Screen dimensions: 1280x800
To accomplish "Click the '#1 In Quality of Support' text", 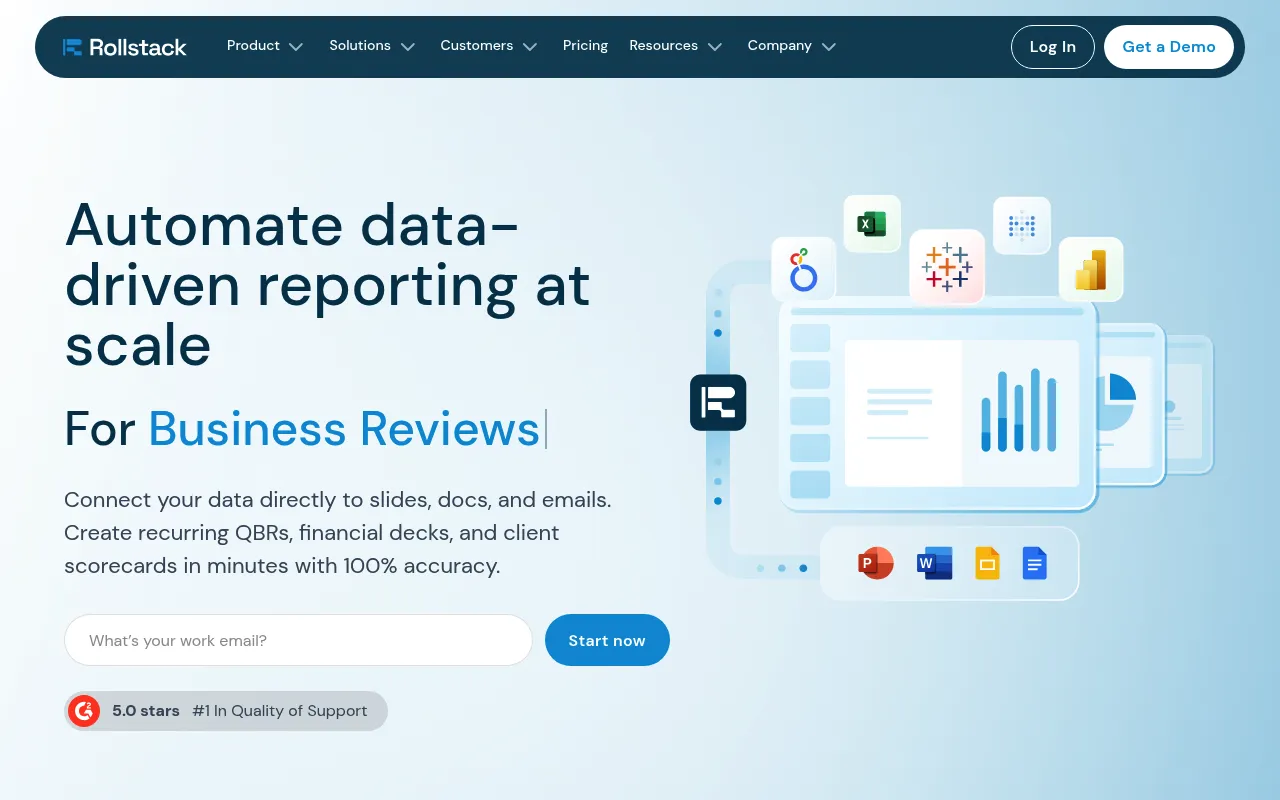I will pos(280,711).
